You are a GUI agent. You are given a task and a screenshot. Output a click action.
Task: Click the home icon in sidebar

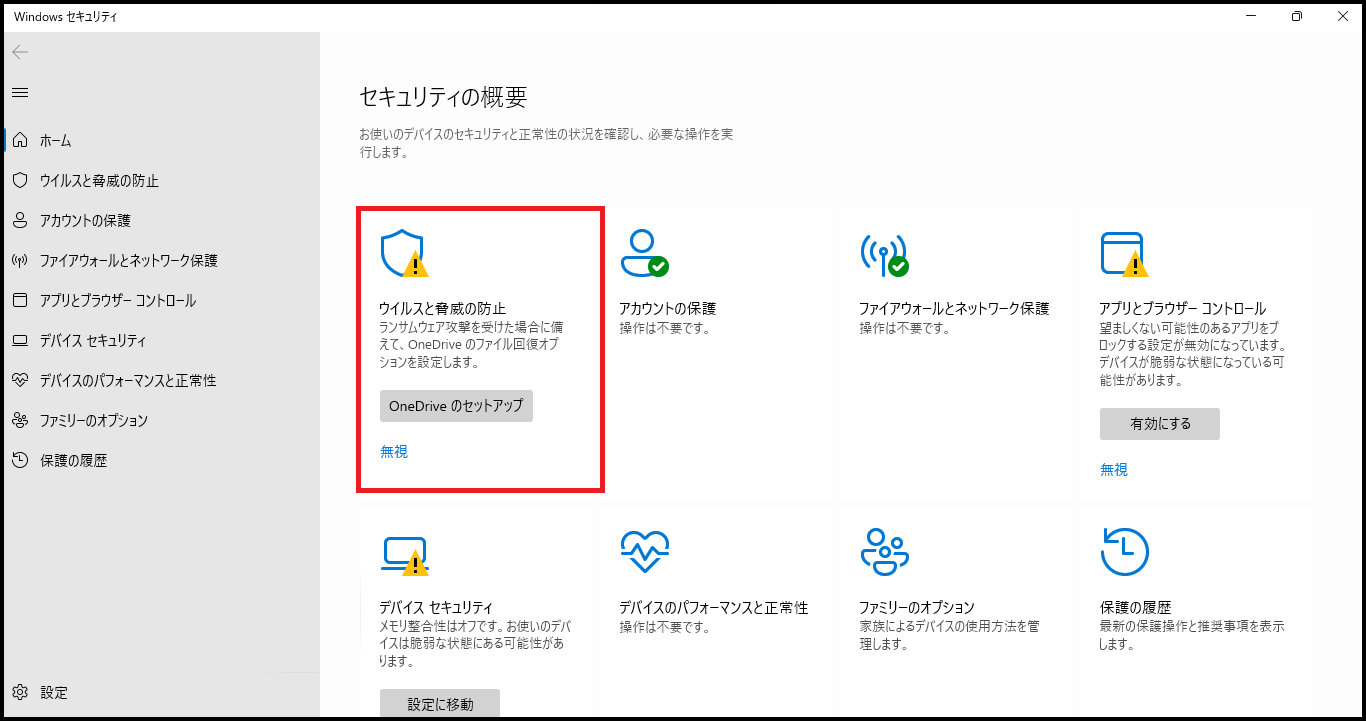pos(20,140)
